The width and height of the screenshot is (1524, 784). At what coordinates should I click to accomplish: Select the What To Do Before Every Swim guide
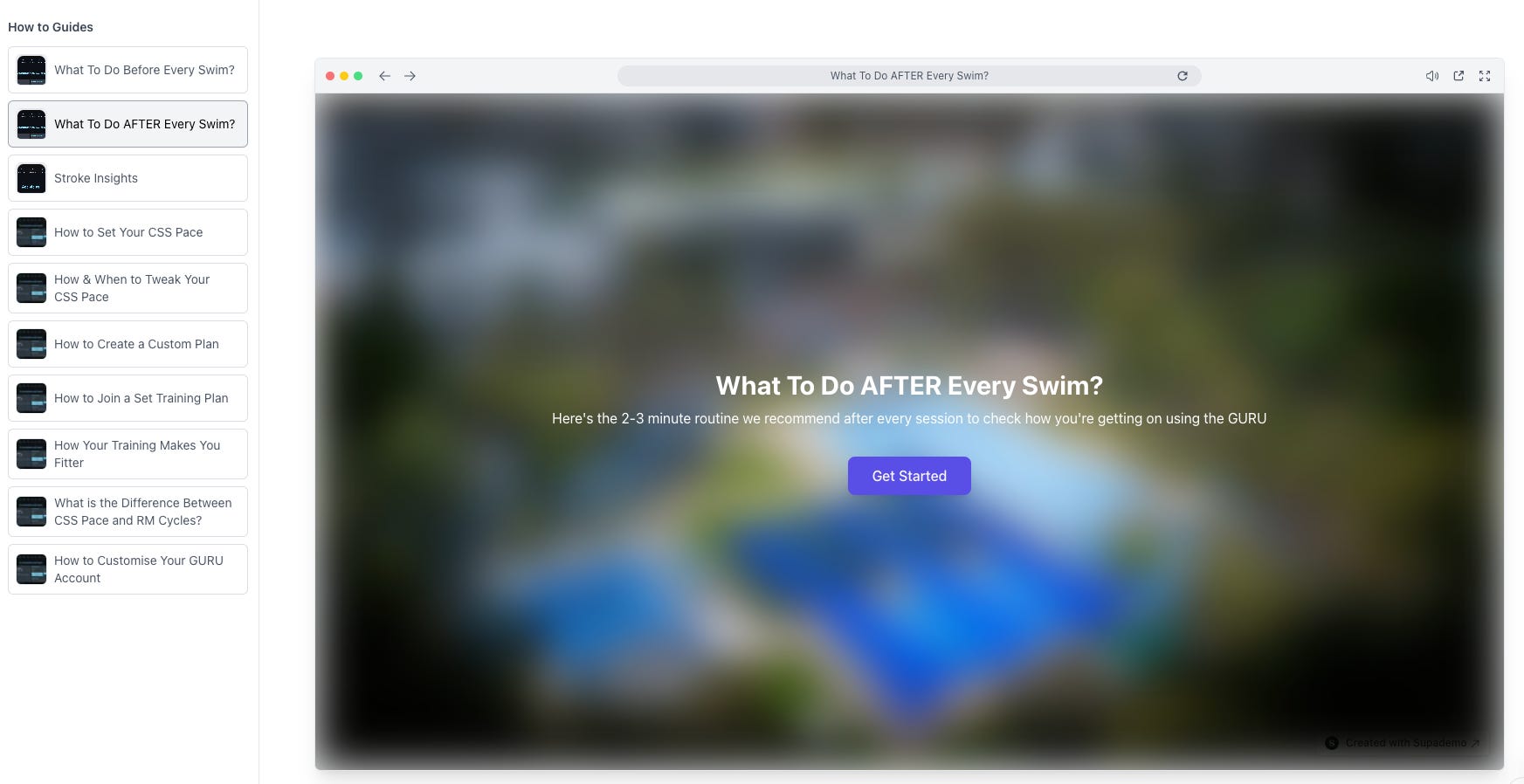pos(128,70)
